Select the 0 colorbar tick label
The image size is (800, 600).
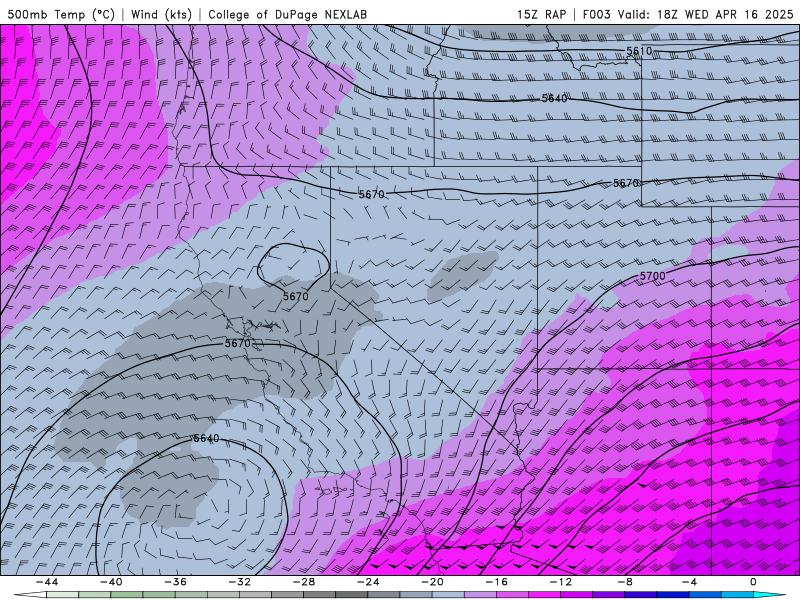click(x=753, y=582)
